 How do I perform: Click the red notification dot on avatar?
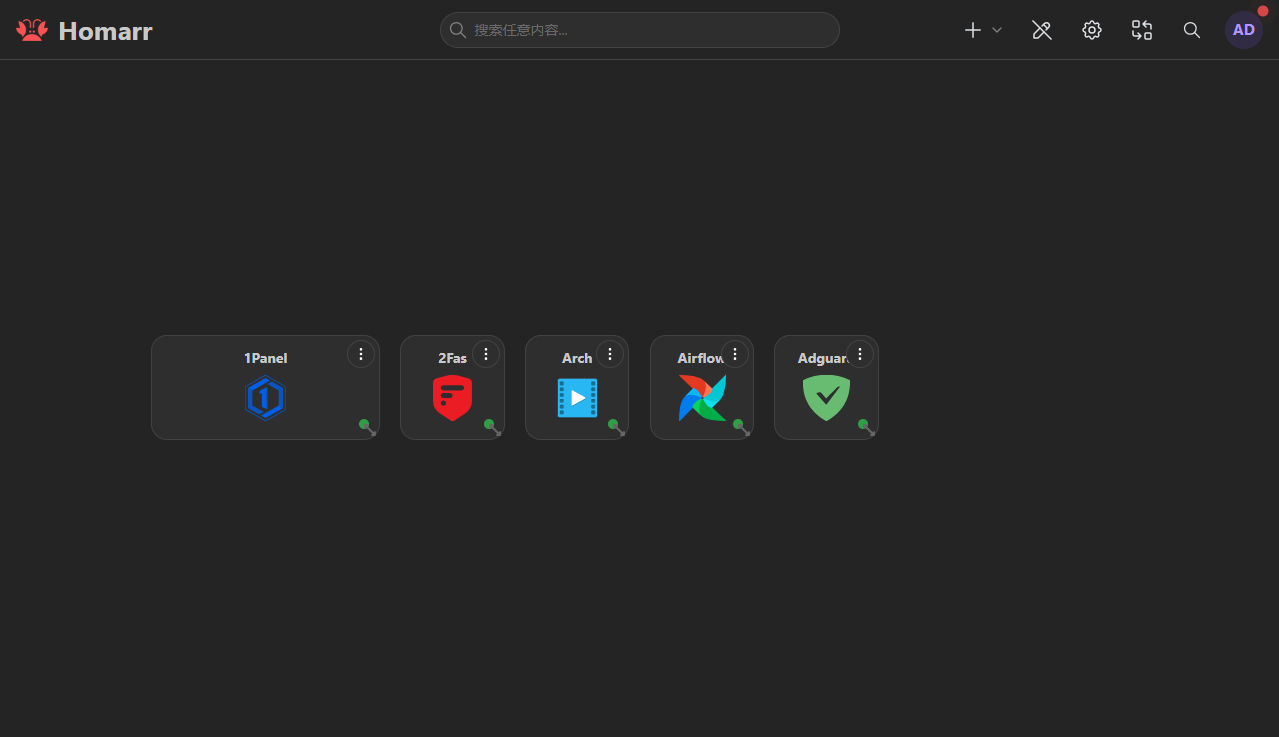(x=1263, y=11)
